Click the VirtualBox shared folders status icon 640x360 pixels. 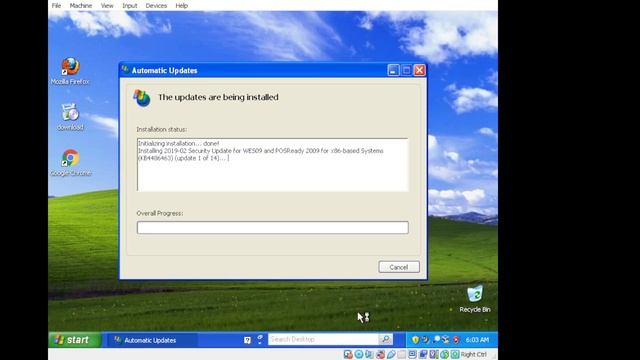point(401,354)
